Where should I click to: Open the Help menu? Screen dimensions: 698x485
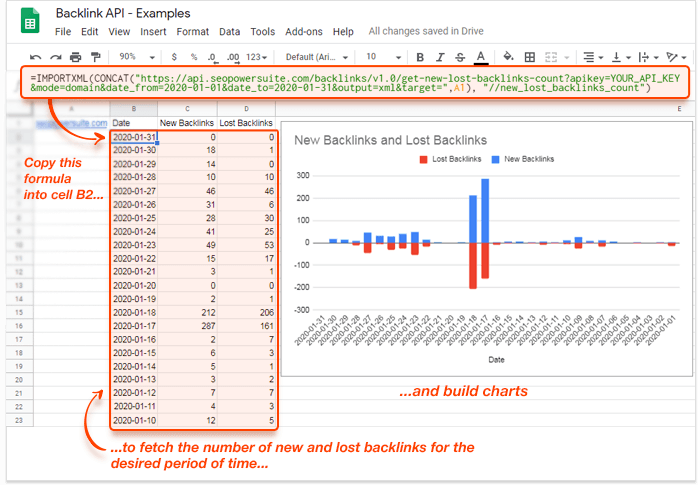point(343,32)
